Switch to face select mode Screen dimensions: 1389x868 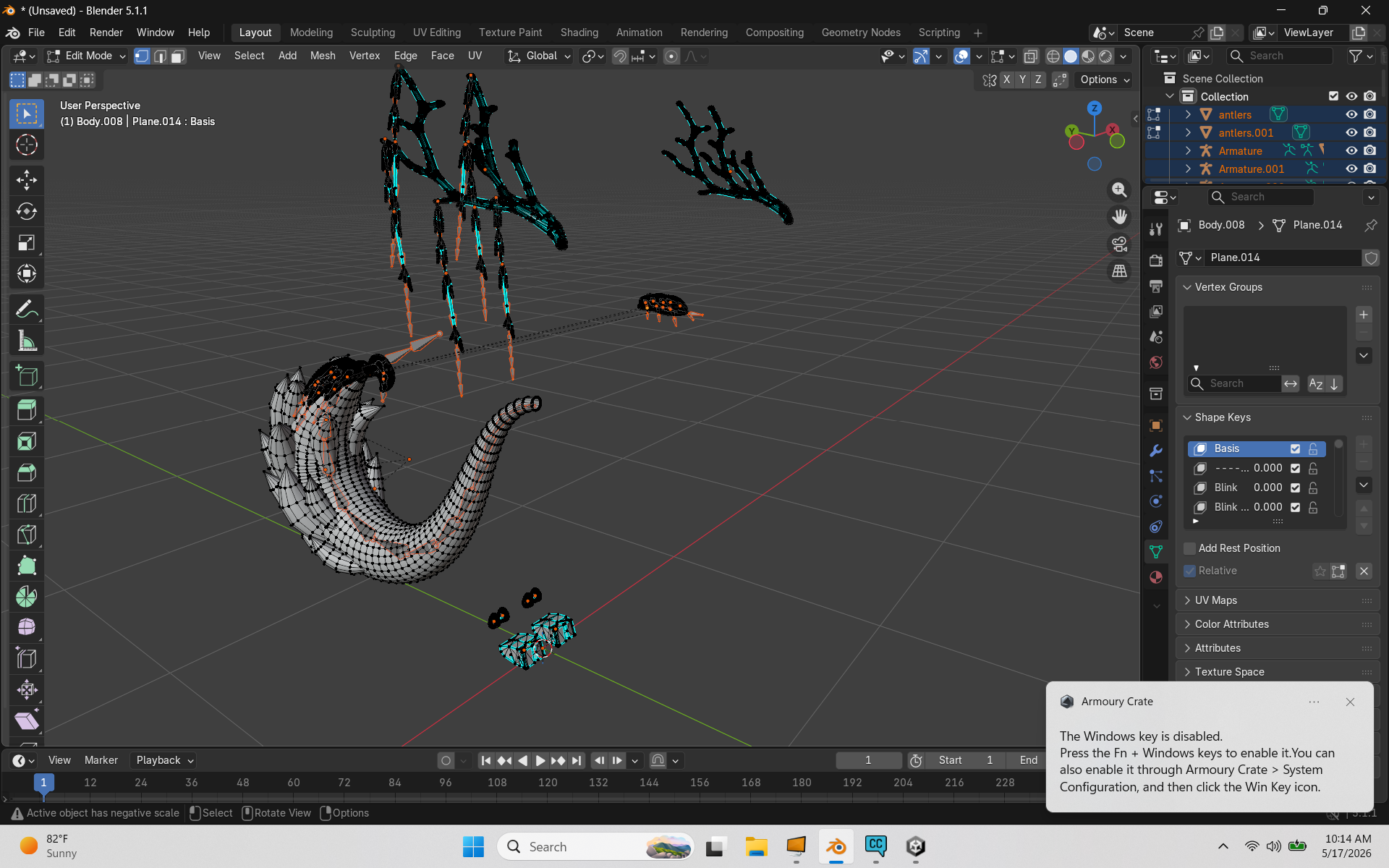178,56
